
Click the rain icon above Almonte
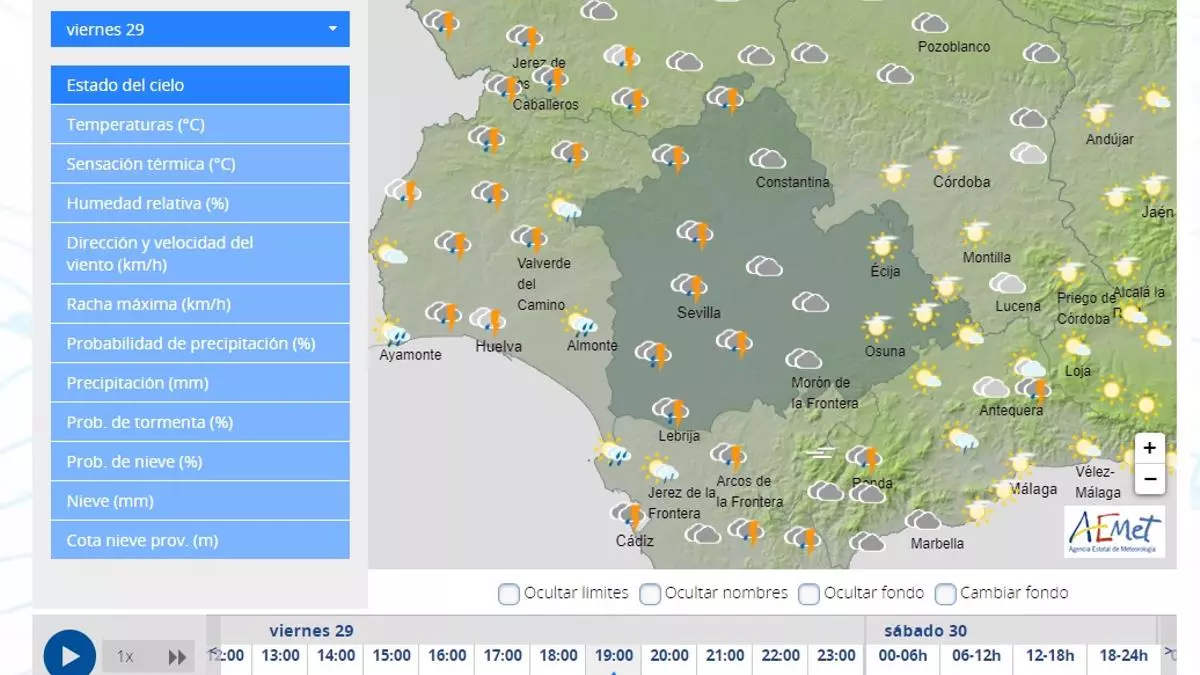click(580, 323)
